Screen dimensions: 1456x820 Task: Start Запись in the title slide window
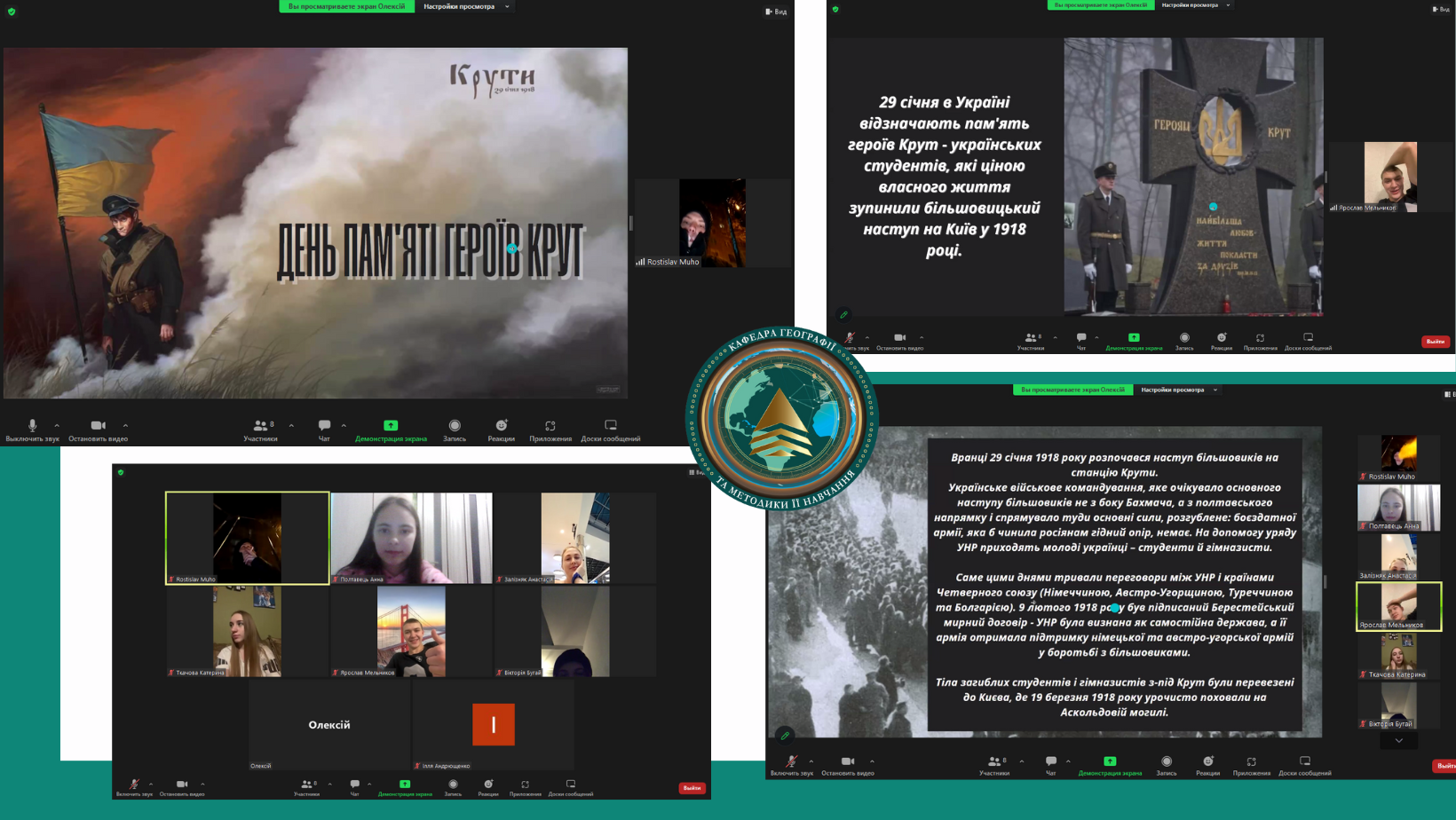click(x=455, y=430)
